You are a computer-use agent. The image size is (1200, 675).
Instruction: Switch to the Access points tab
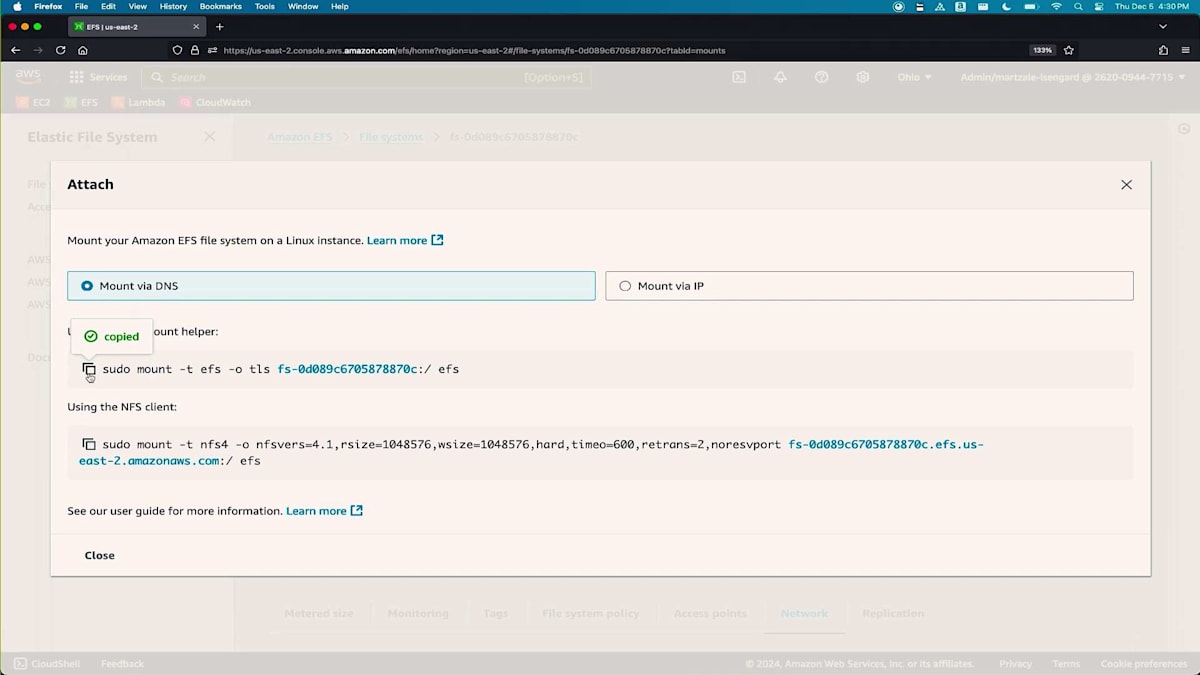tap(710, 614)
